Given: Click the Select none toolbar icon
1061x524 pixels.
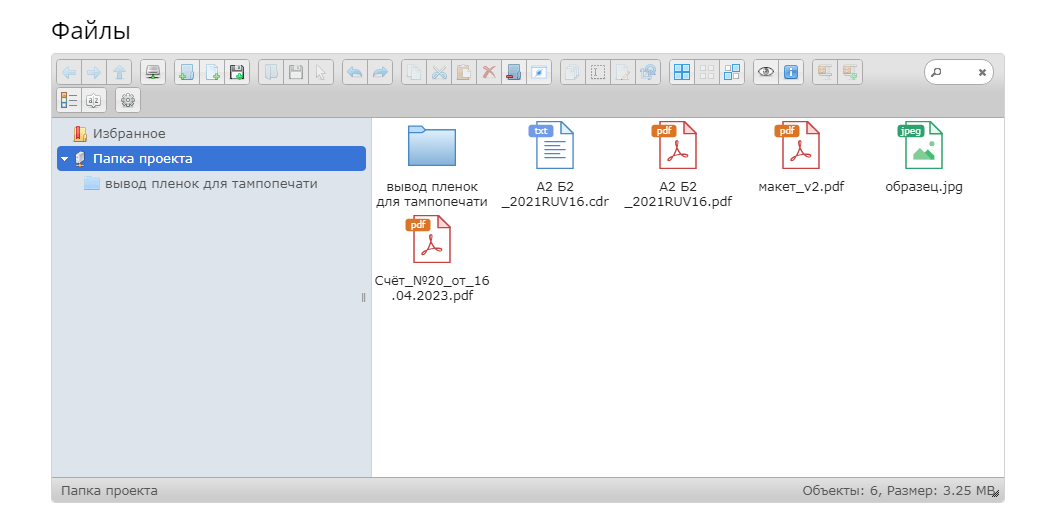Looking at the screenshot, I should (x=707, y=72).
